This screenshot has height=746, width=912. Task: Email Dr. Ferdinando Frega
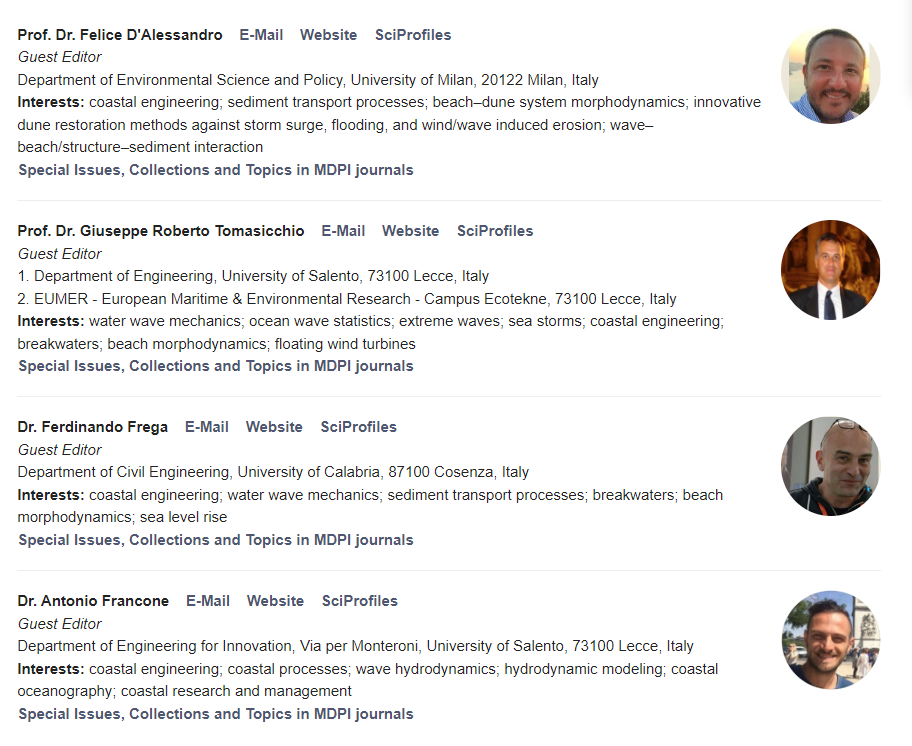pos(206,427)
